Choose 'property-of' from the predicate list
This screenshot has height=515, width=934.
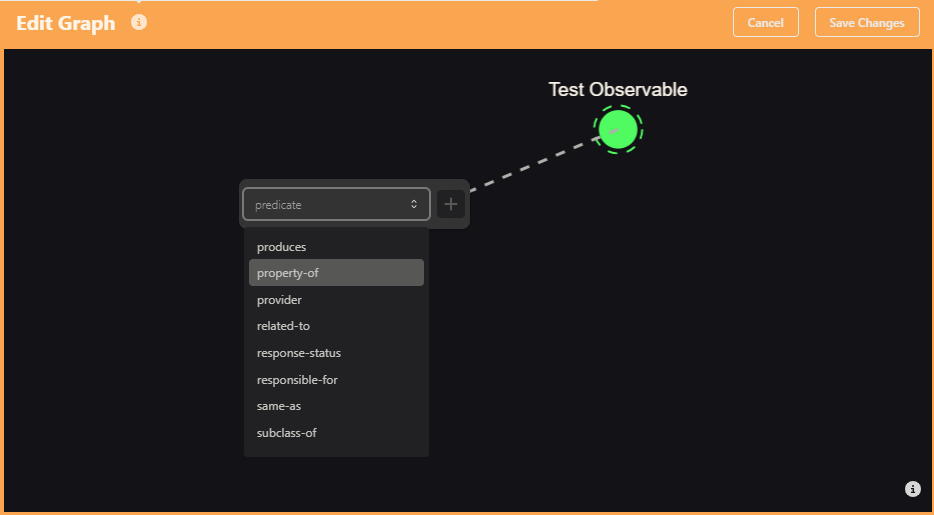coord(337,273)
